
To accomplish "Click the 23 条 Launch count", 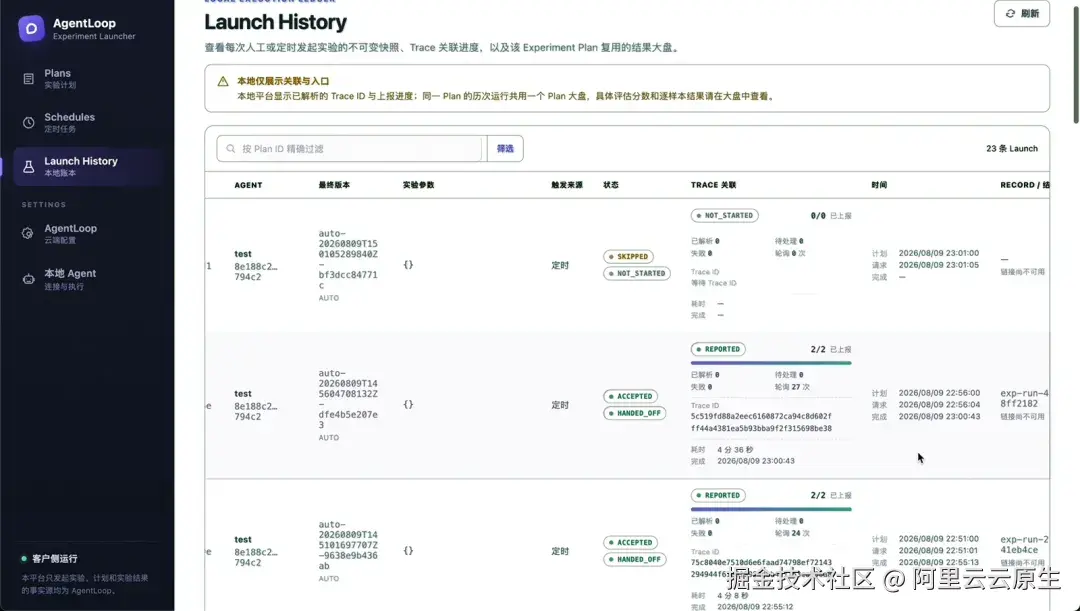I will (x=1012, y=149).
